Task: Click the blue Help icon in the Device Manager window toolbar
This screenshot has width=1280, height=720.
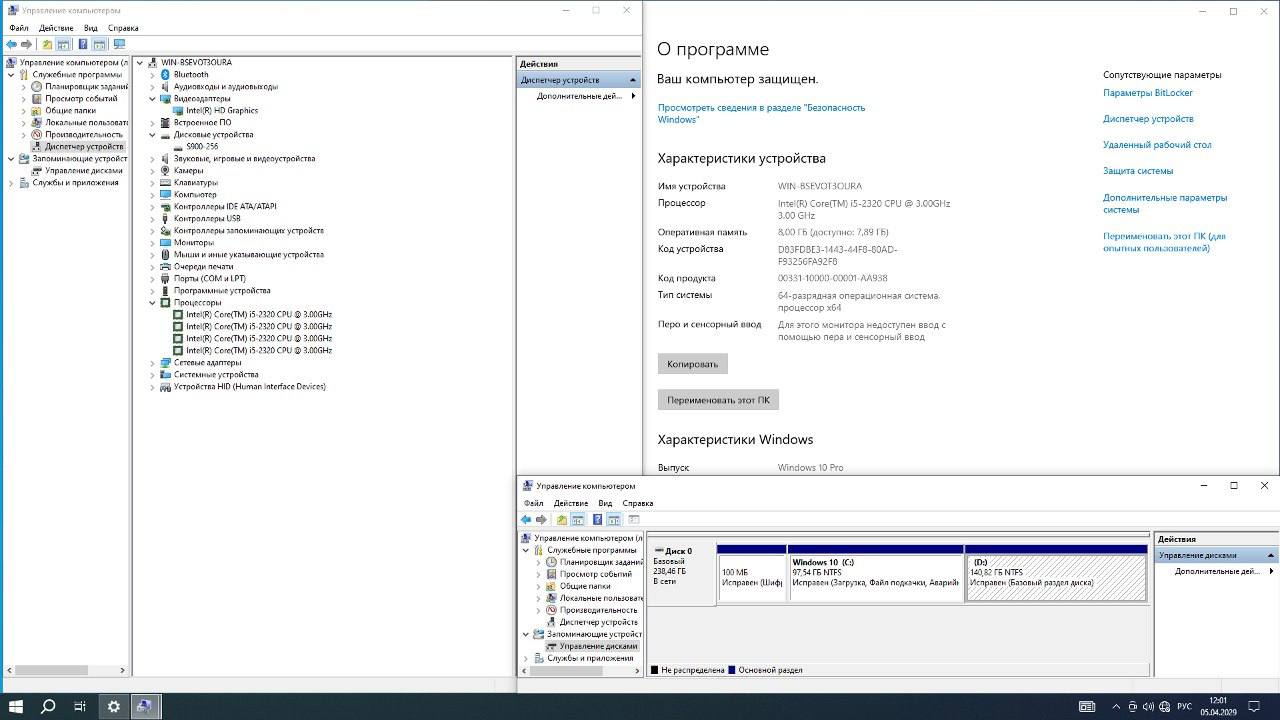Action: point(82,44)
